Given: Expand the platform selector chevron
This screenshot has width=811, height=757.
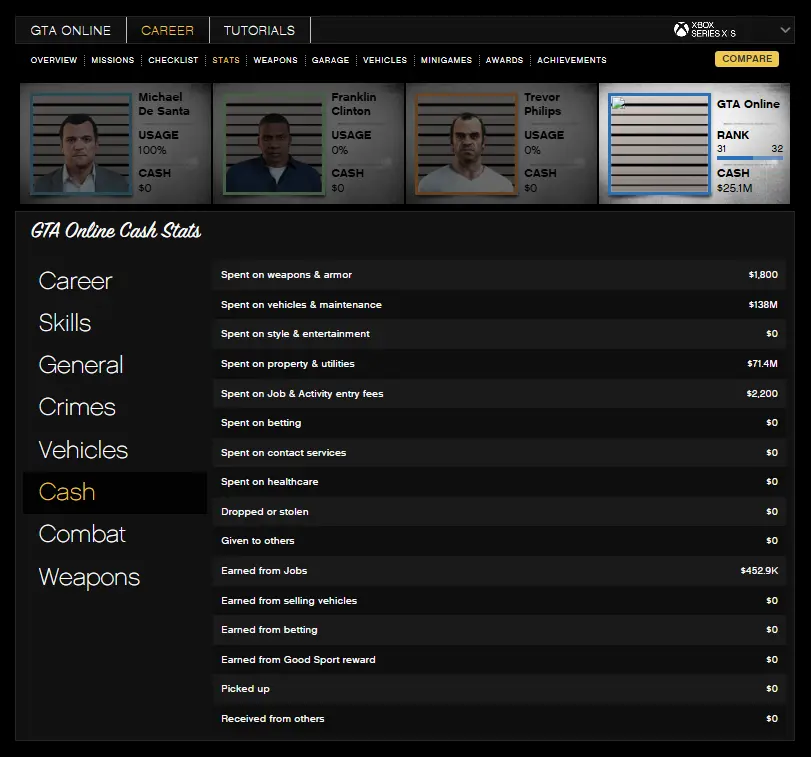Looking at the screenshot, I should tap(784, 30).
